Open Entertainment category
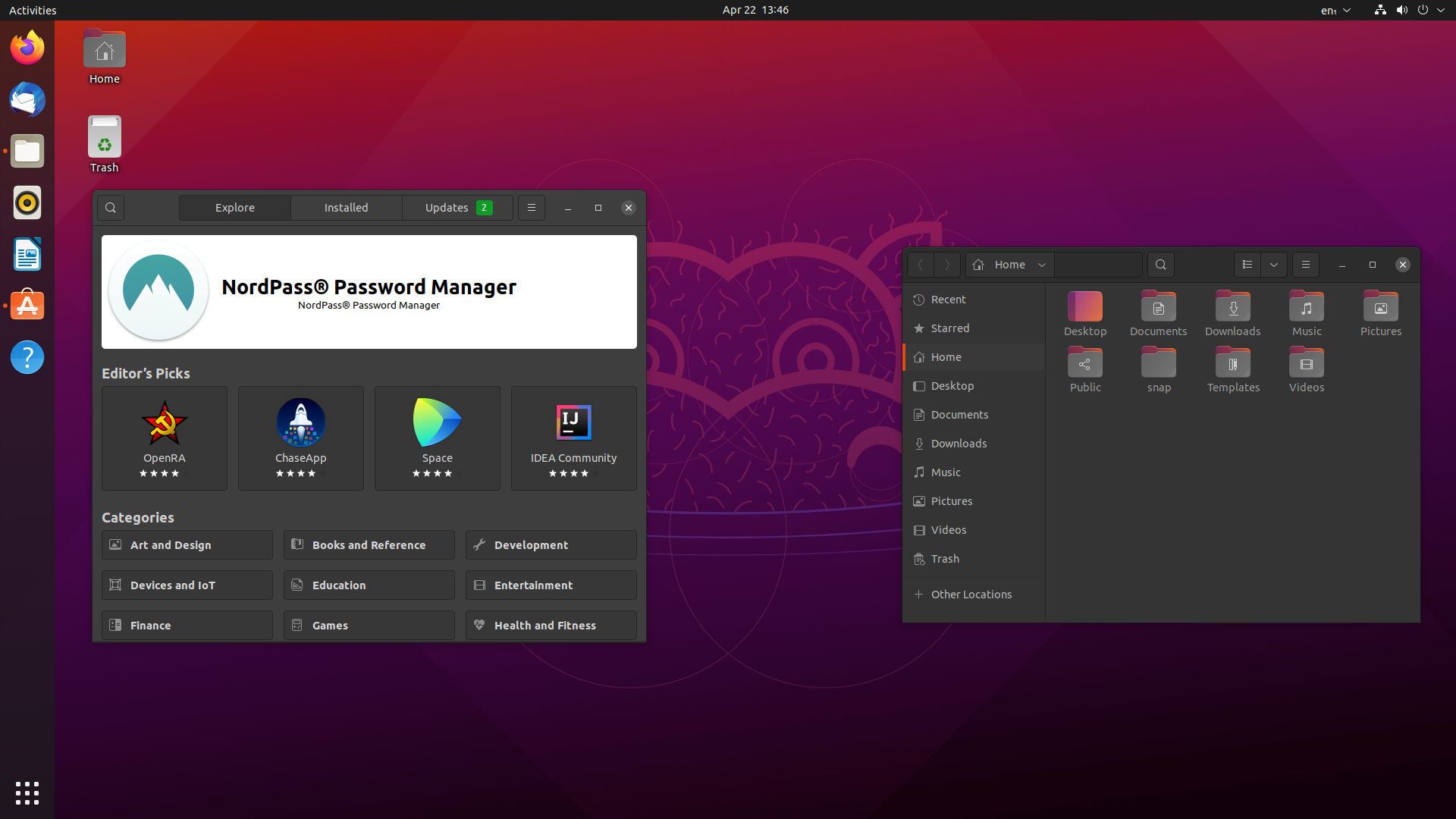 click(x=551, y=585)
